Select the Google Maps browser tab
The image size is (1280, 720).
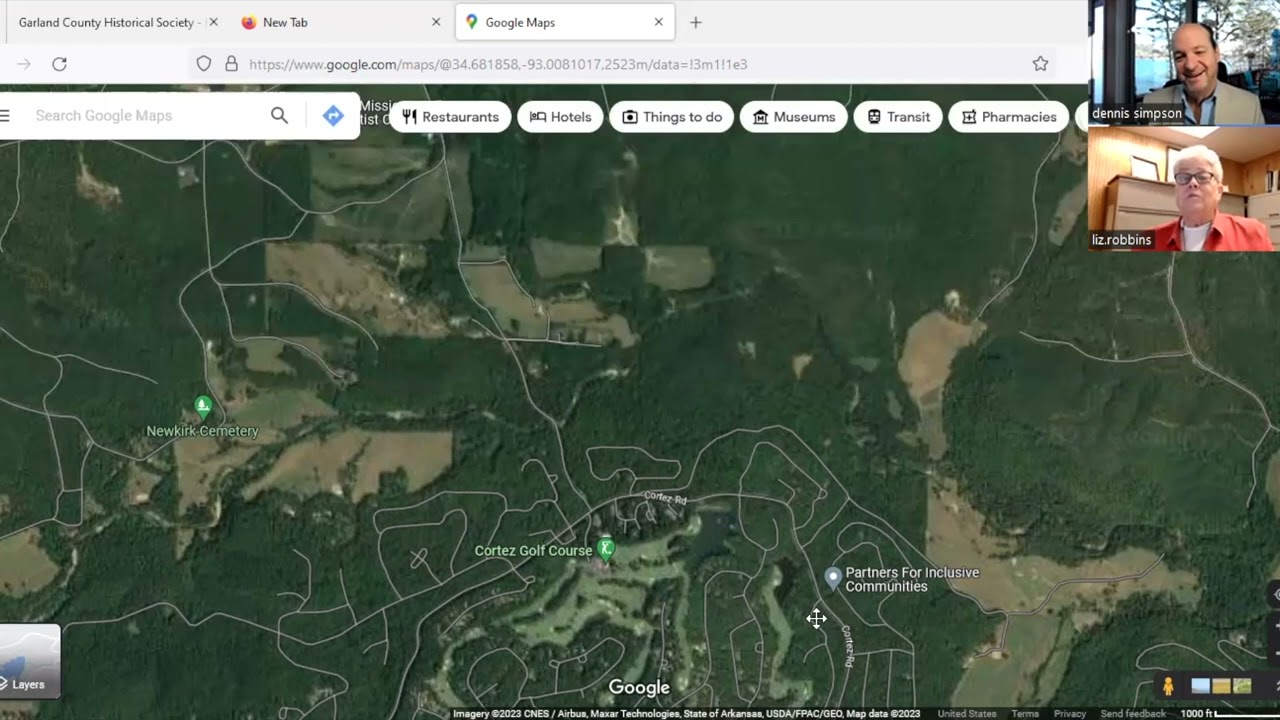pos(565,22)
